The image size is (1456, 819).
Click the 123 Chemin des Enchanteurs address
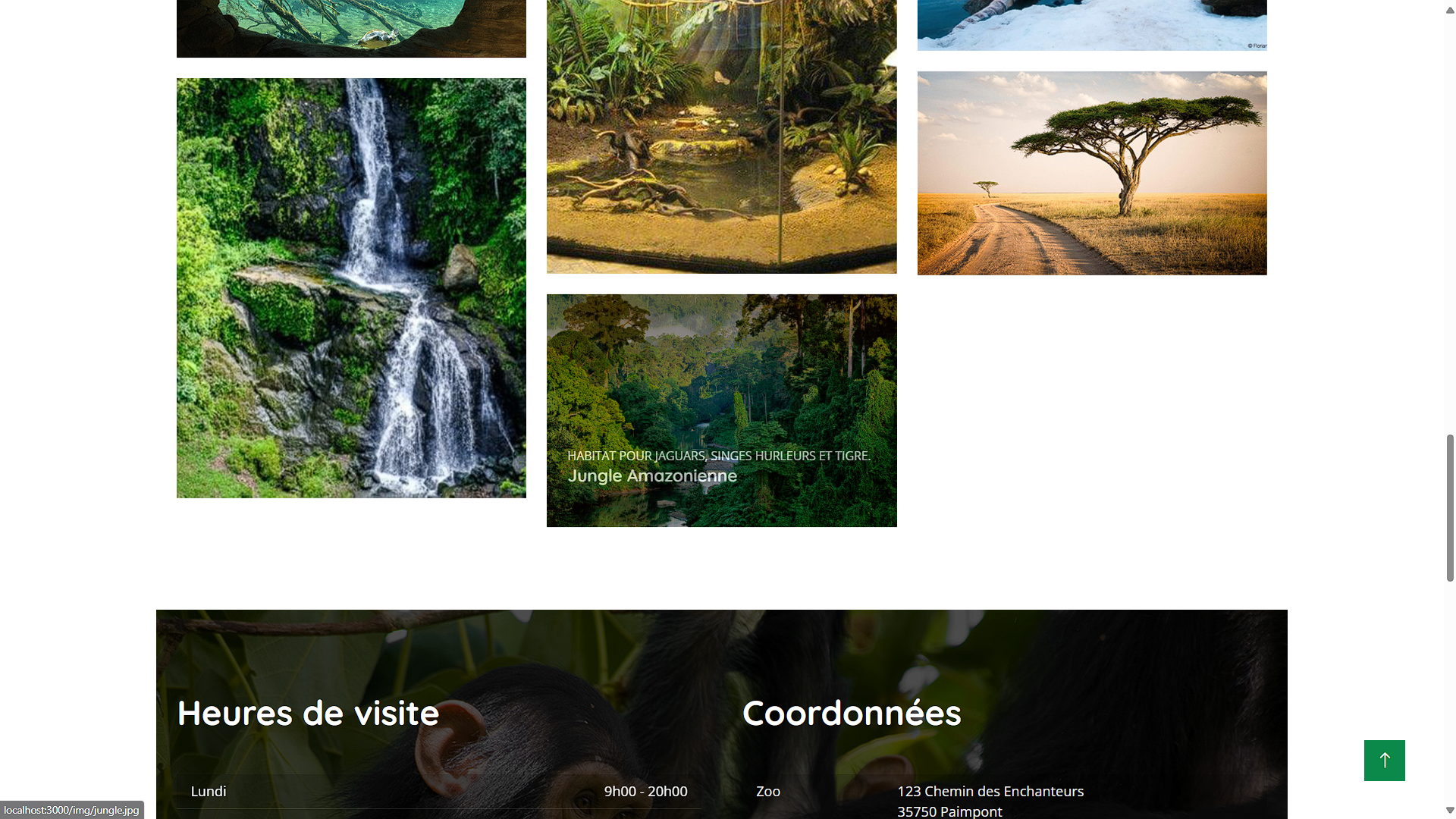(990, 791)
